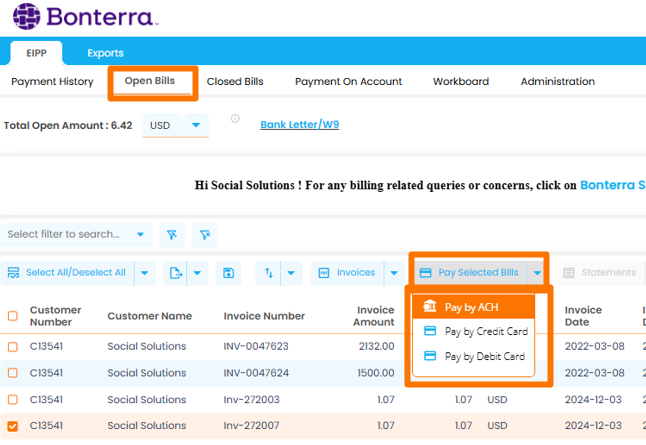
Task: Click the Pay Selected Bills button
Action: [470, 273]
